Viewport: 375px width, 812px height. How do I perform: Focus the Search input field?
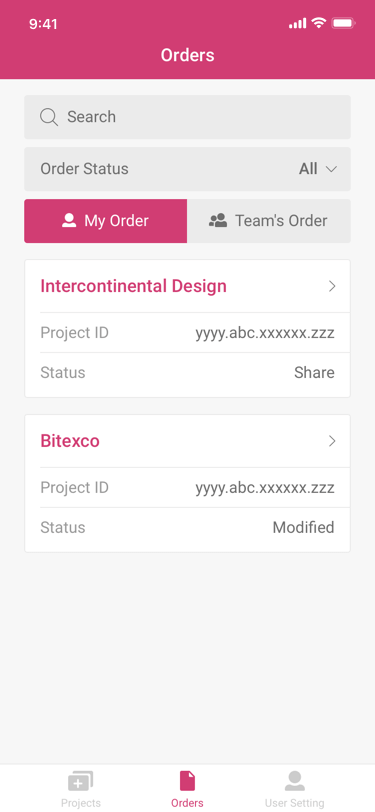188,117
